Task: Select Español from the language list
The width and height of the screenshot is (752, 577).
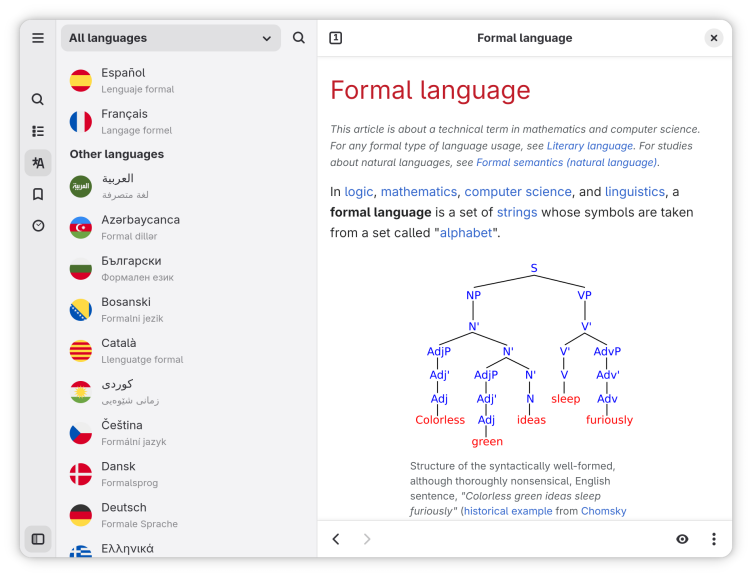Action: [x=123, y=80]
